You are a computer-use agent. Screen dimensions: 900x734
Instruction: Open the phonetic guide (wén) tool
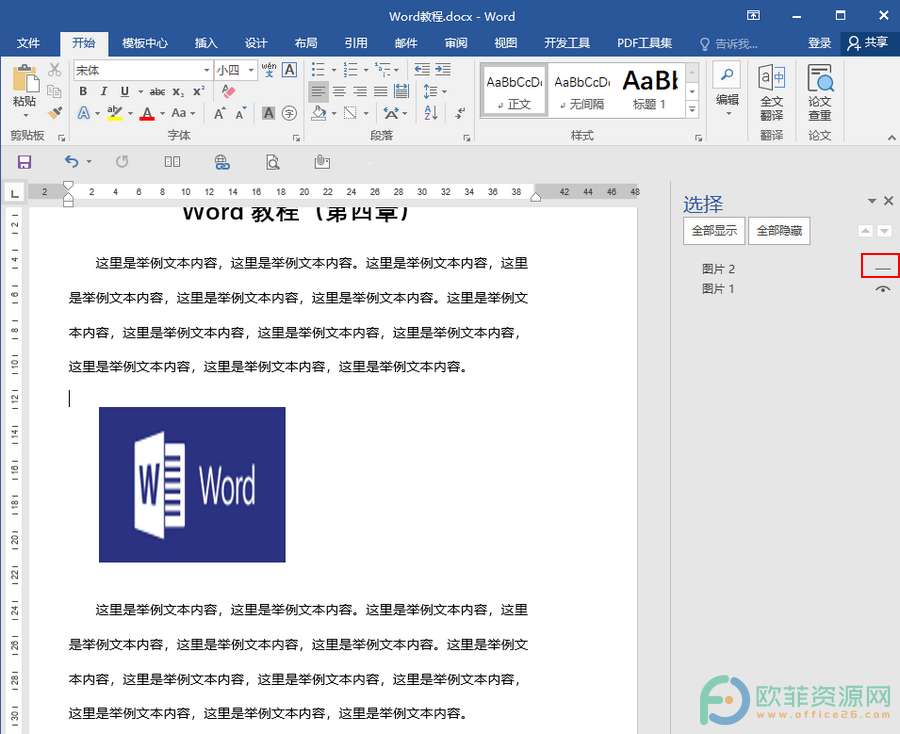point(269,70)
